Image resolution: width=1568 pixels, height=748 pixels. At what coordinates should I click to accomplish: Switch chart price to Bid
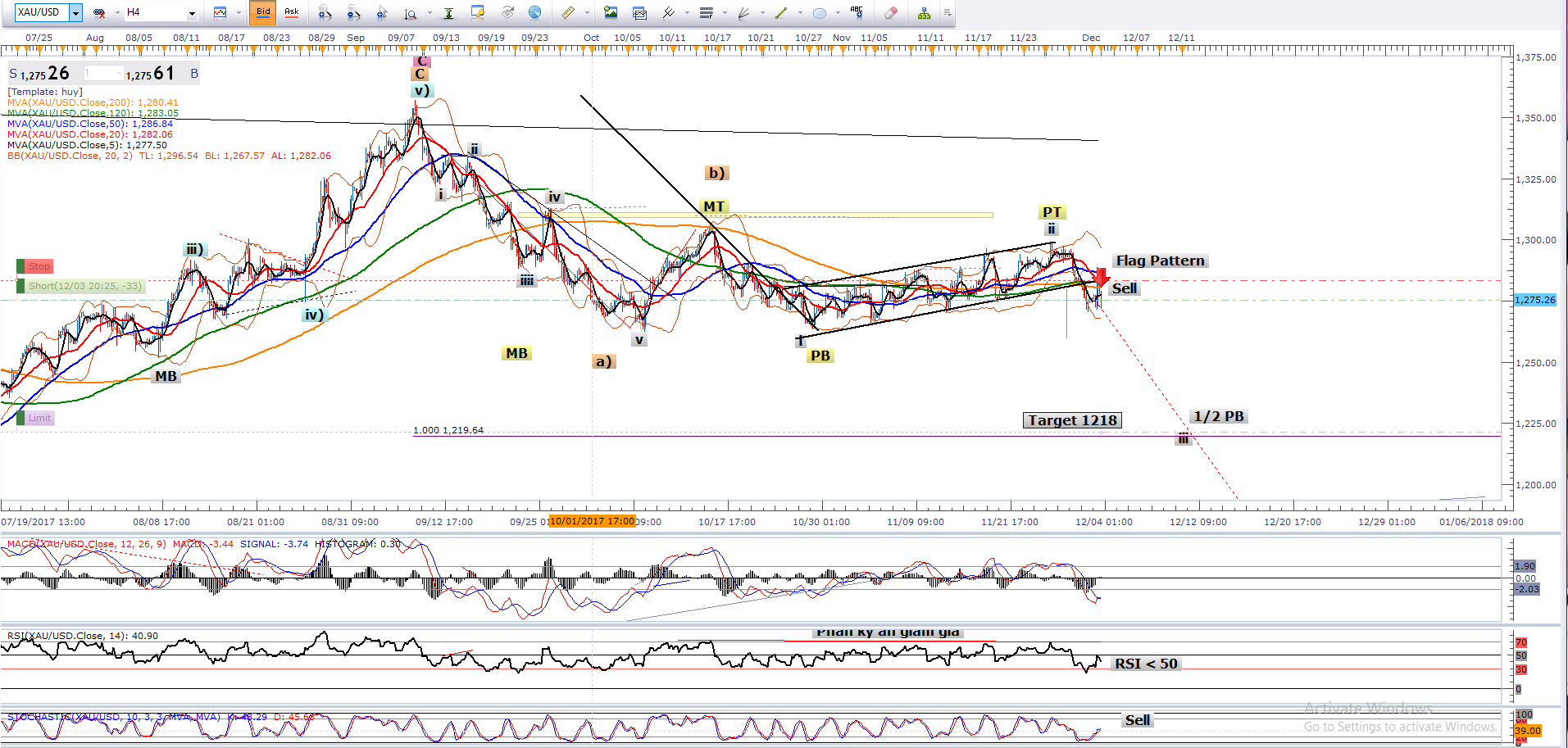point(263,12)
